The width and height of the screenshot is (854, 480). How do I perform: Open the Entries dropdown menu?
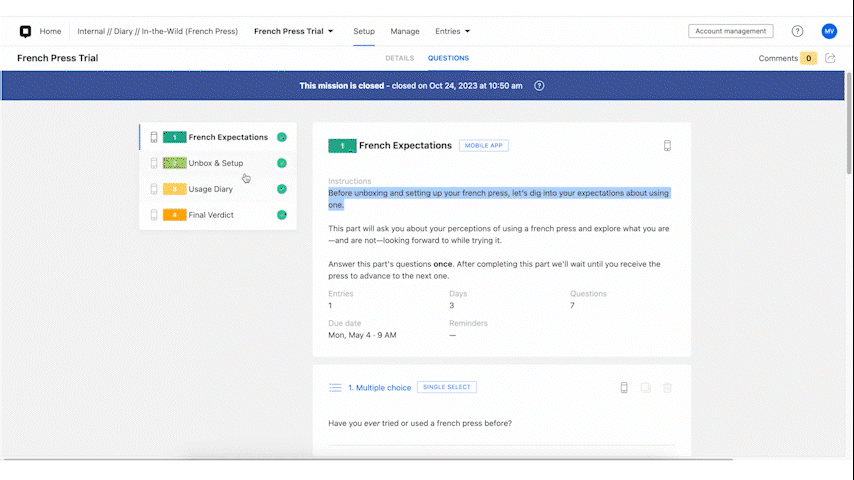452,31
